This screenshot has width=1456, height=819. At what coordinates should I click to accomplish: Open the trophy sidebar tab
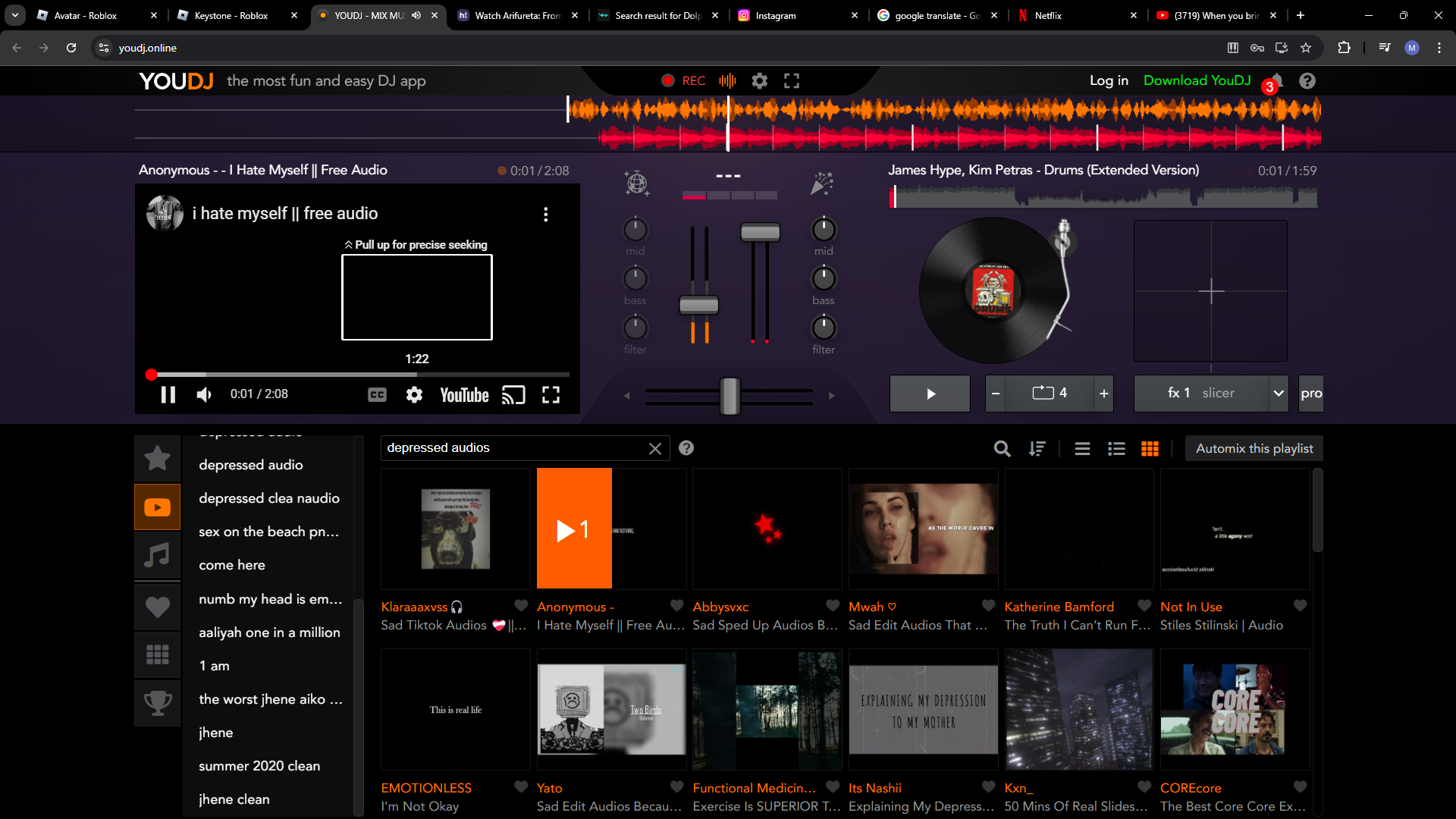(x=158, y=703)
